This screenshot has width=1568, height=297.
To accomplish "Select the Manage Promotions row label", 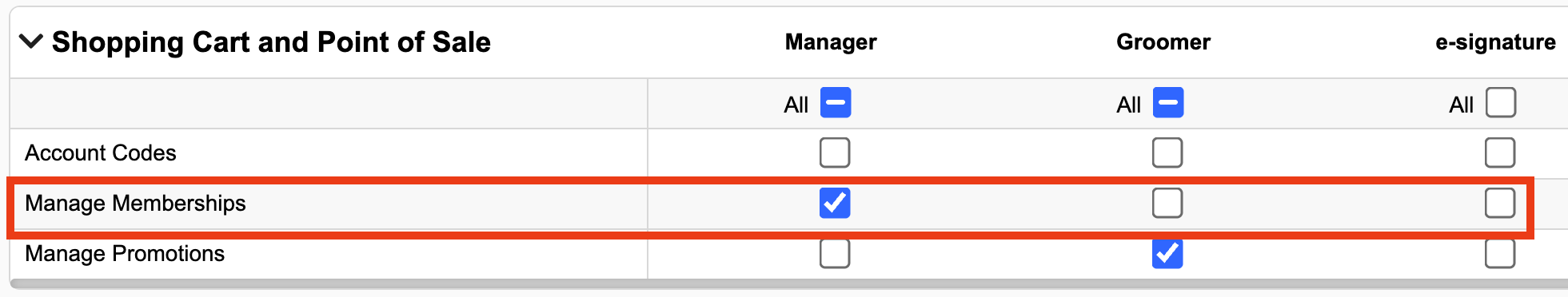I will click(125, 253).
